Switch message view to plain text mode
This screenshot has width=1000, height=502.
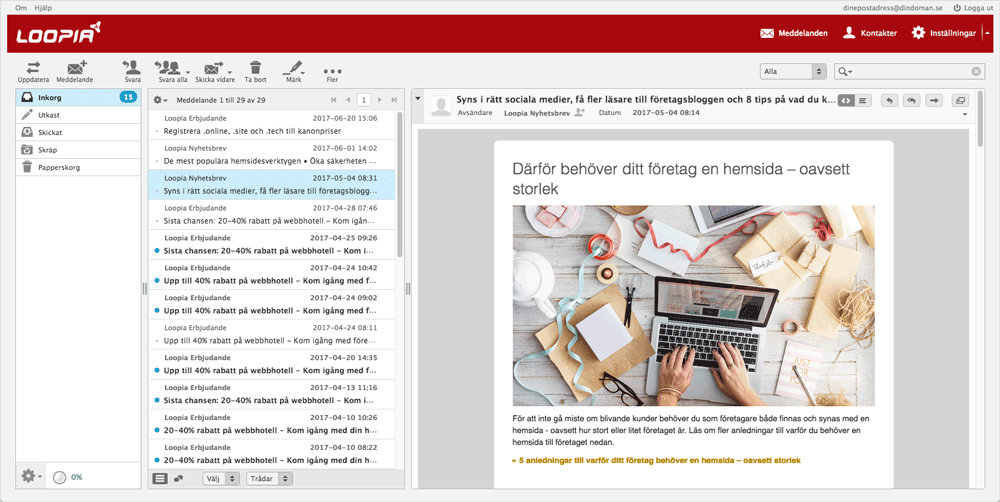(862, 100)
